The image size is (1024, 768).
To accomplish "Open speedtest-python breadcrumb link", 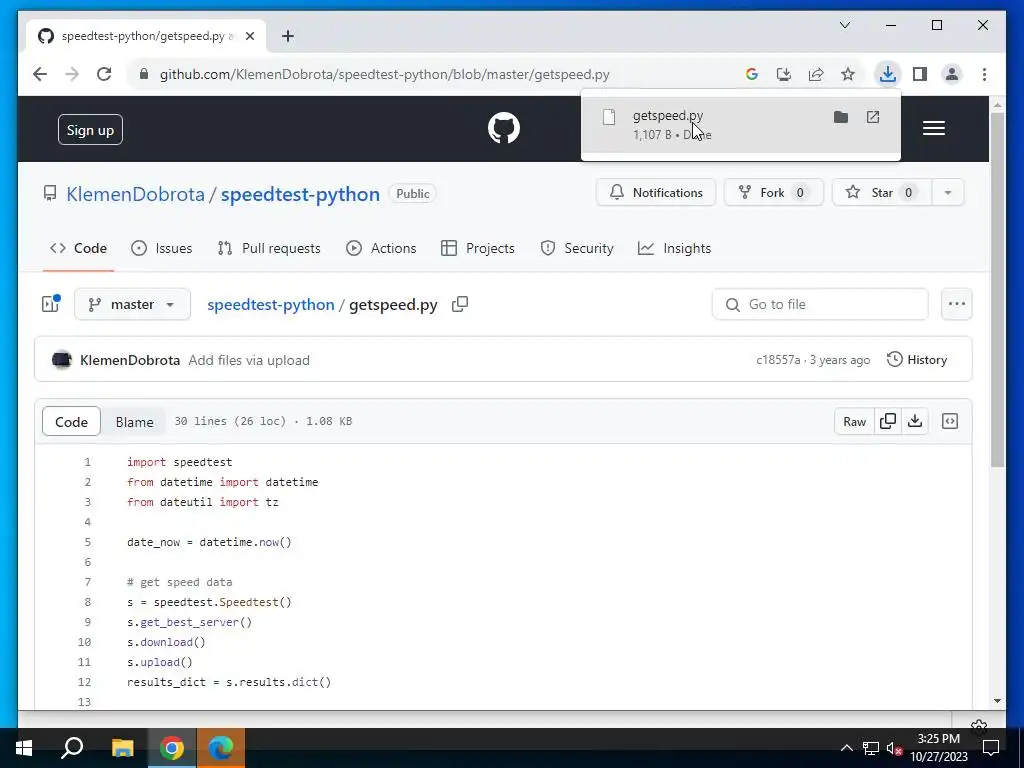I will (270, 304).
